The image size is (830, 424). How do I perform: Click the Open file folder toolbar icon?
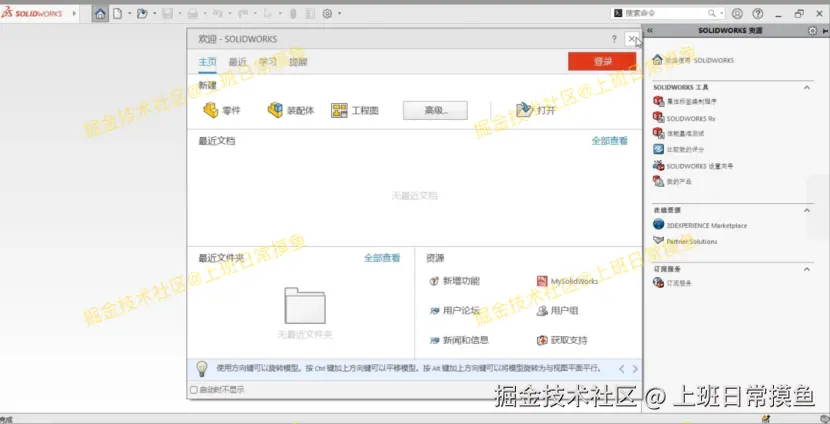coord(142,14)
